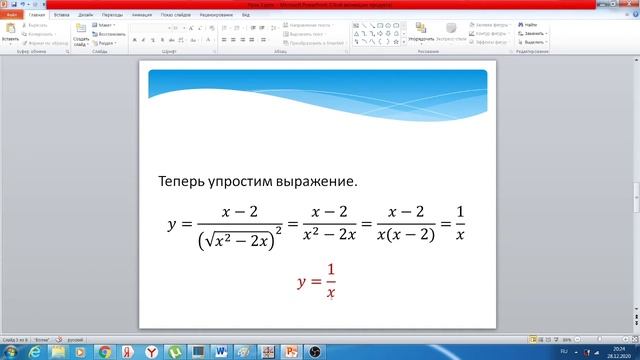Open the Выровнять текст dropdown

coord(305,34)
